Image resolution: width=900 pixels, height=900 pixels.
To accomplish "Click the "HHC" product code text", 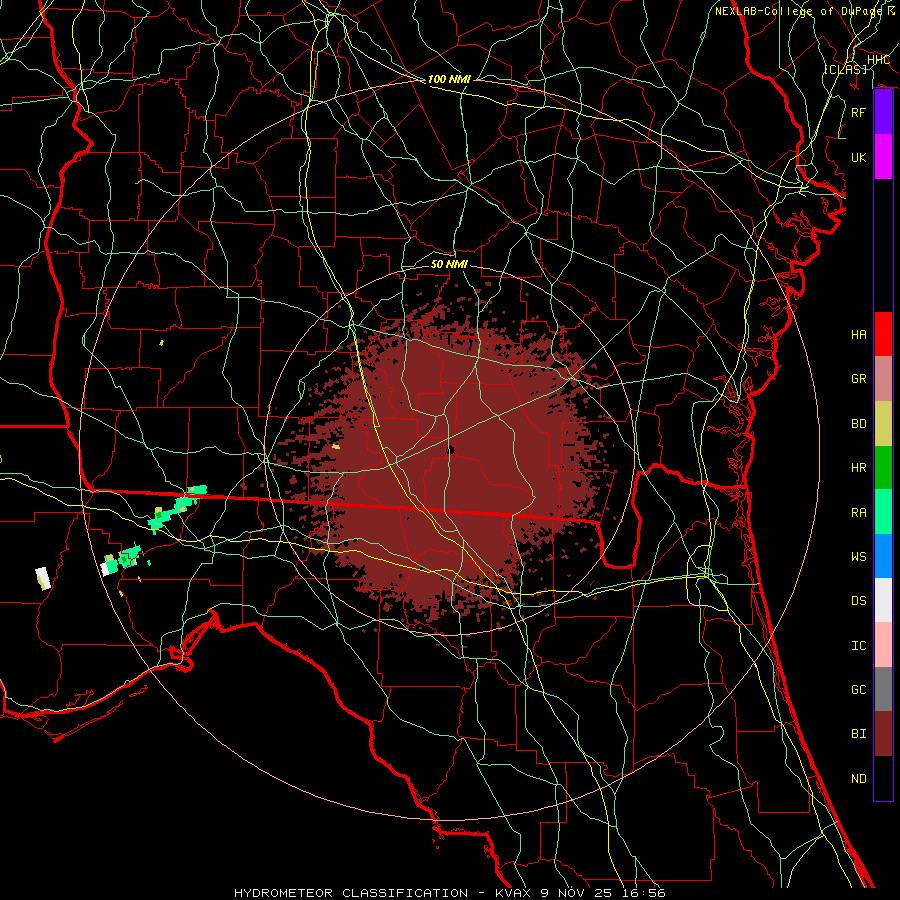I will (878, 60).
